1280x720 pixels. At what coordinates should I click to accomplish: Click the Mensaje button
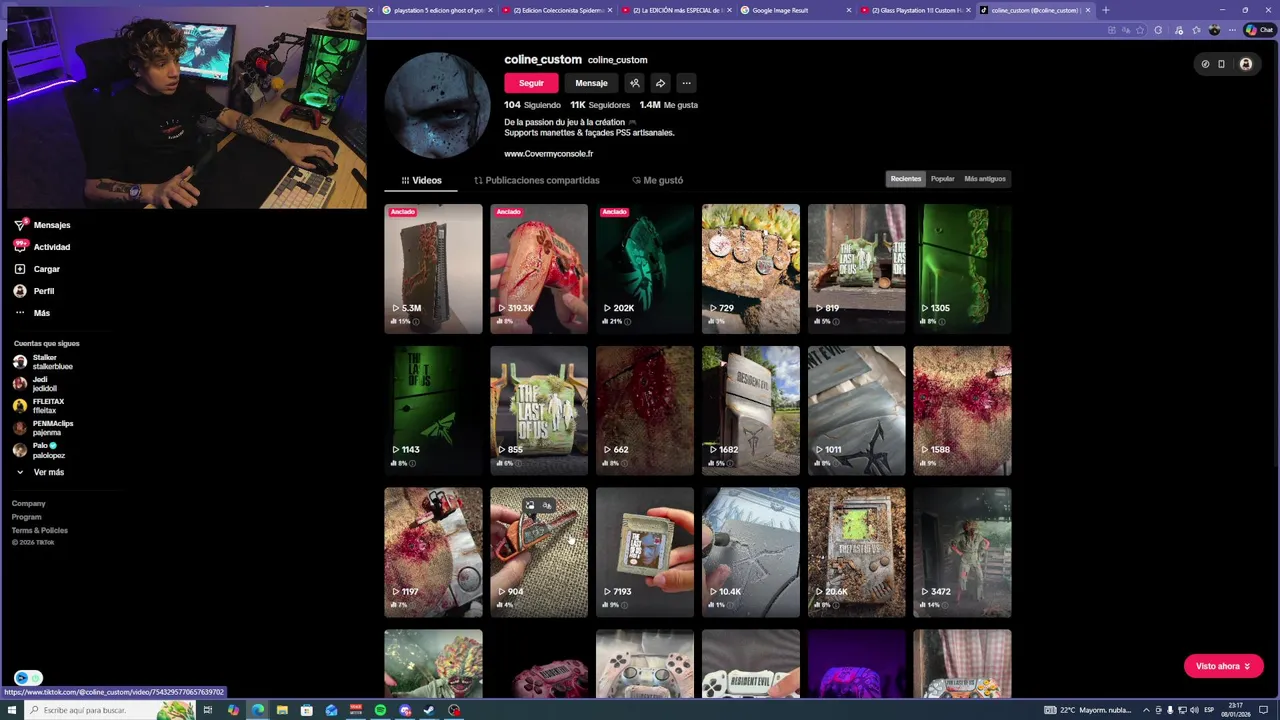591,83
